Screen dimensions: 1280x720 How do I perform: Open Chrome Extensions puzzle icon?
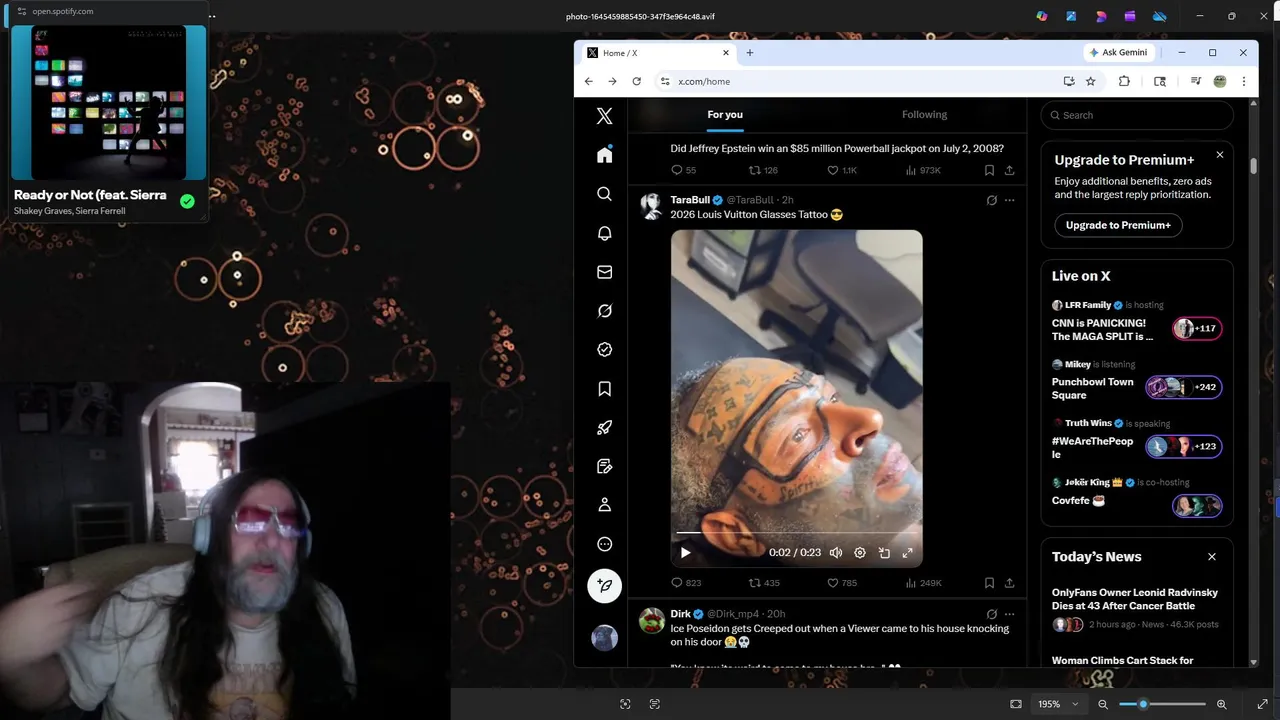tap(1124, 82)
